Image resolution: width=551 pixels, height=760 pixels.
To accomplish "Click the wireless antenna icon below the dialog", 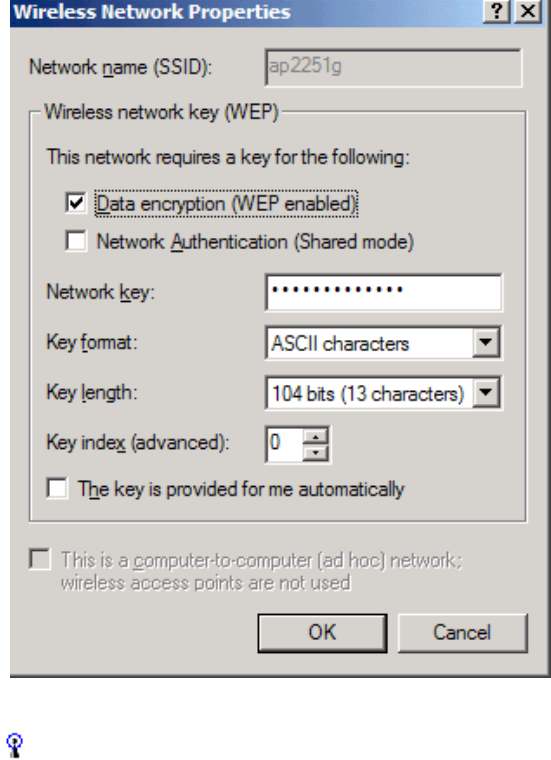I will coord(15,745).
